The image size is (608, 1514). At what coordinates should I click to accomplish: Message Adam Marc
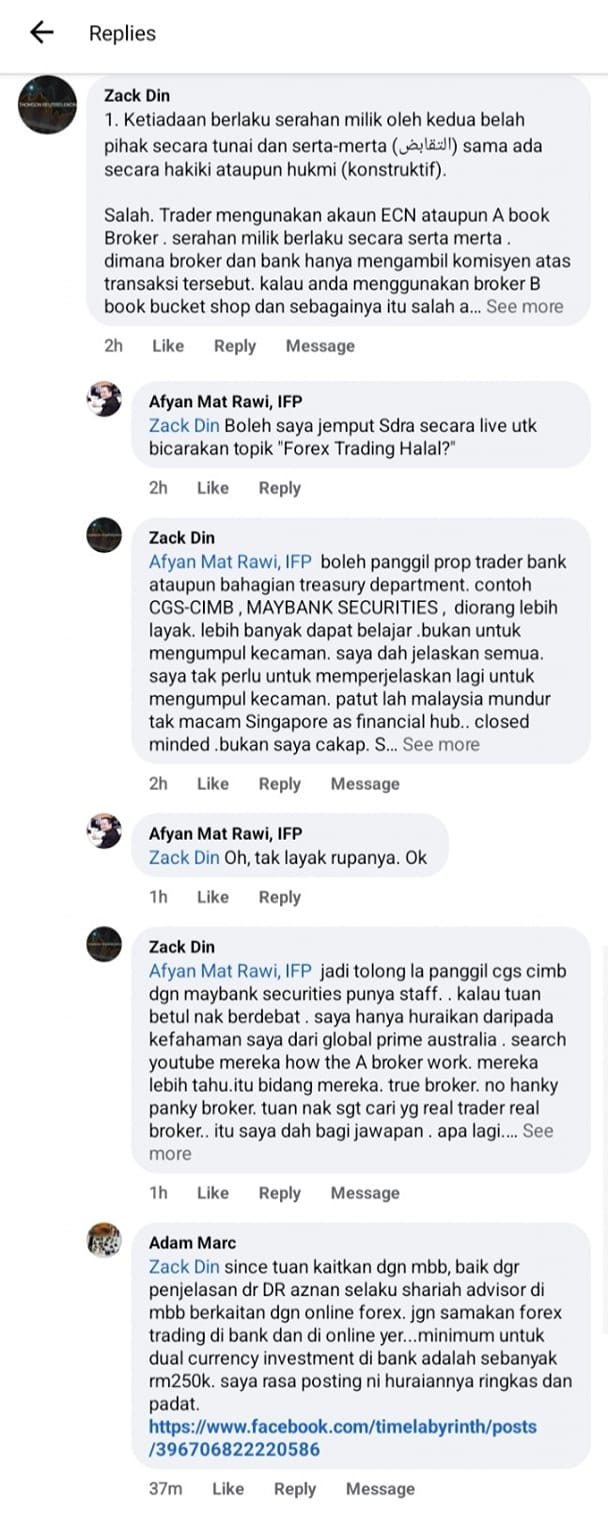click(380, 1489)
